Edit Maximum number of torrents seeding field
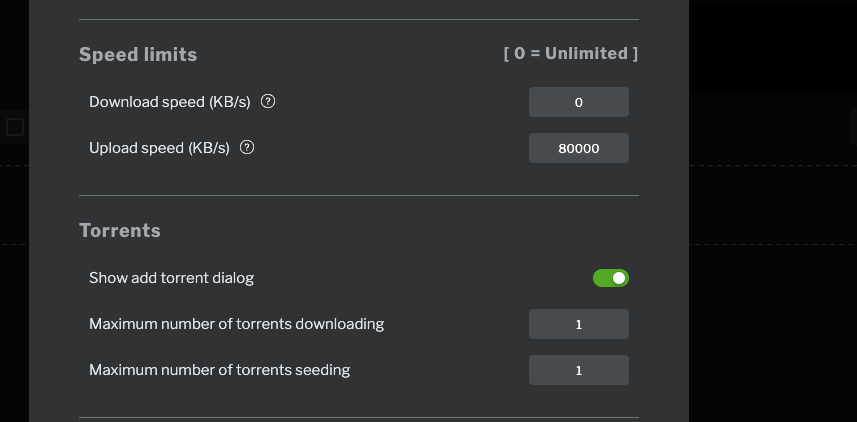This screenshot has height=422, width=857. (x=579, y=370)
